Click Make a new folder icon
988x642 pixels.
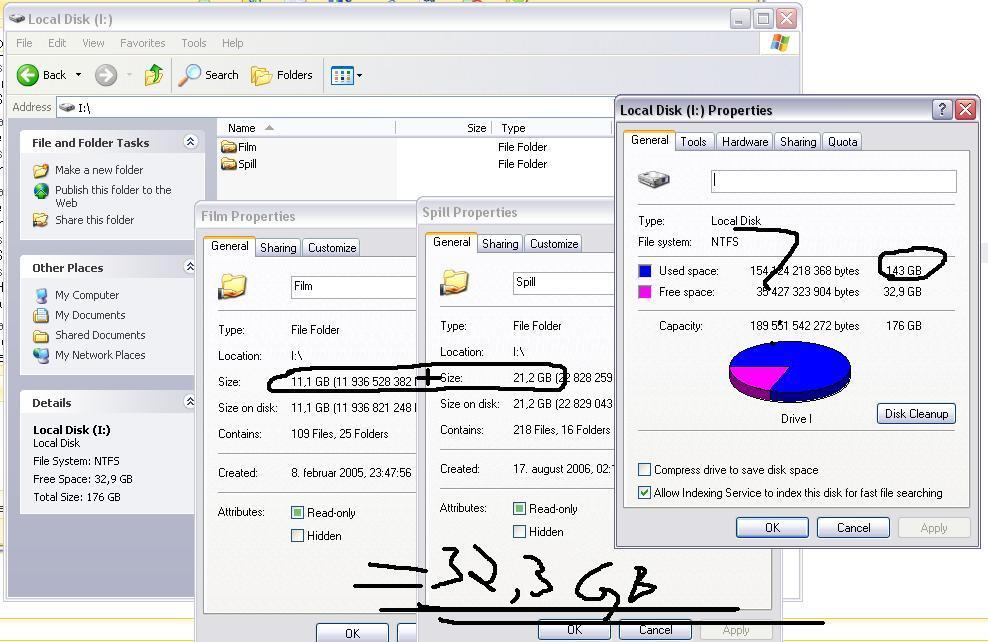(x=41, y=170)
